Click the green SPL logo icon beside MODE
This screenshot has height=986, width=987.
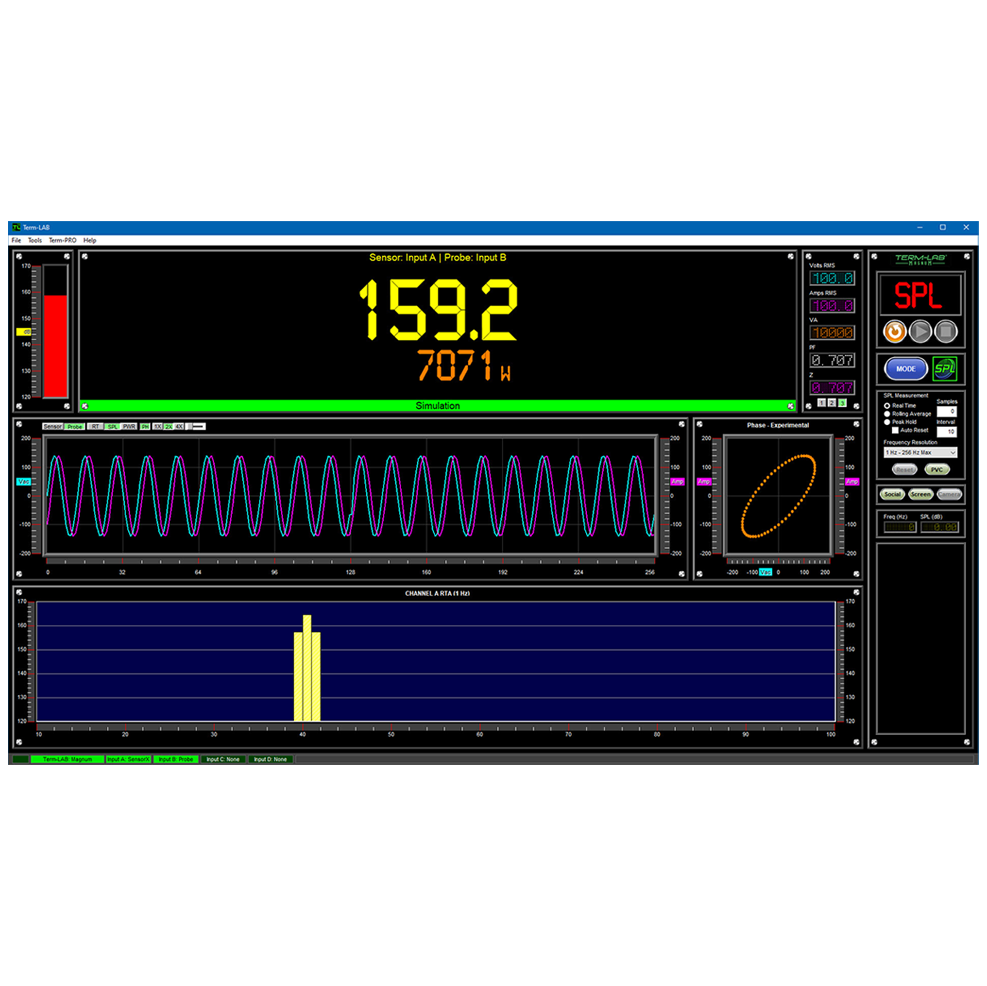(945, 368)
